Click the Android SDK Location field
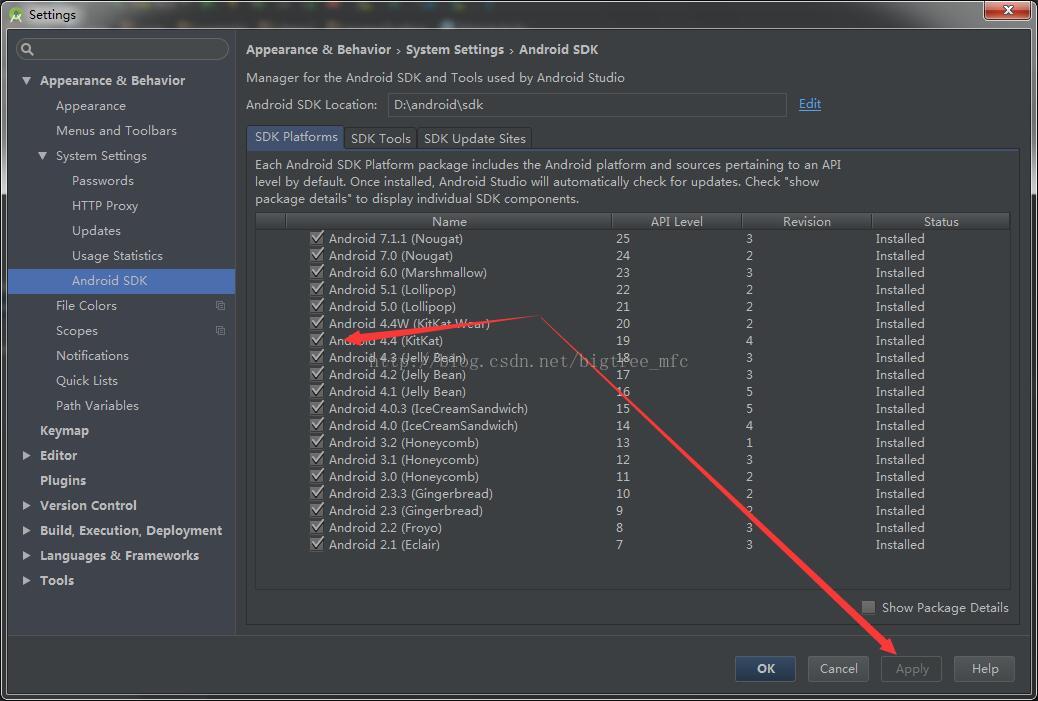 pyautogui.click(x=587, y=105)
